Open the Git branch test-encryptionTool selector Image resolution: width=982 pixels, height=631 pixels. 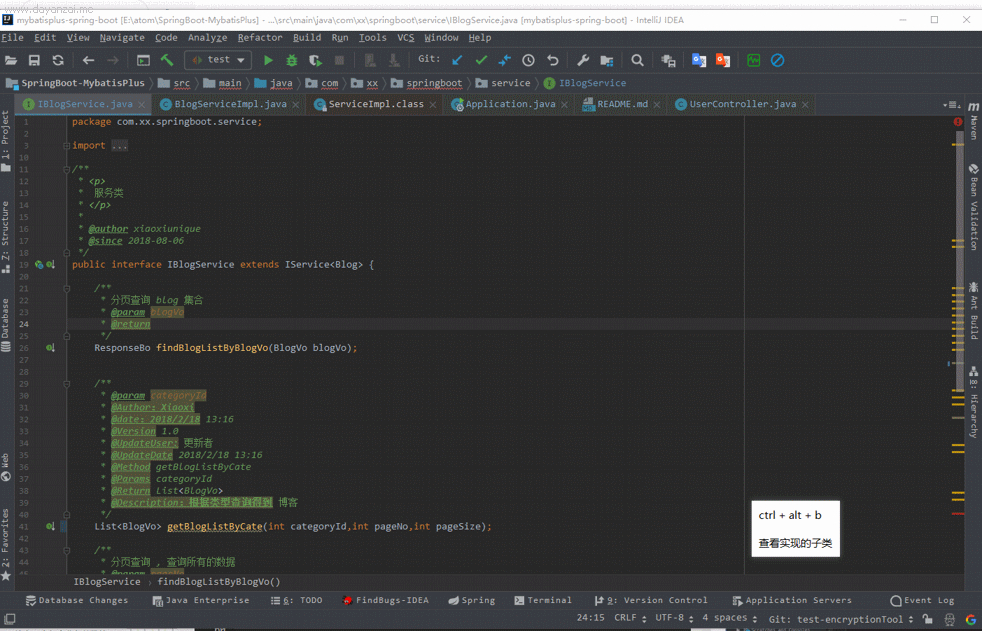tap(841, 618)
